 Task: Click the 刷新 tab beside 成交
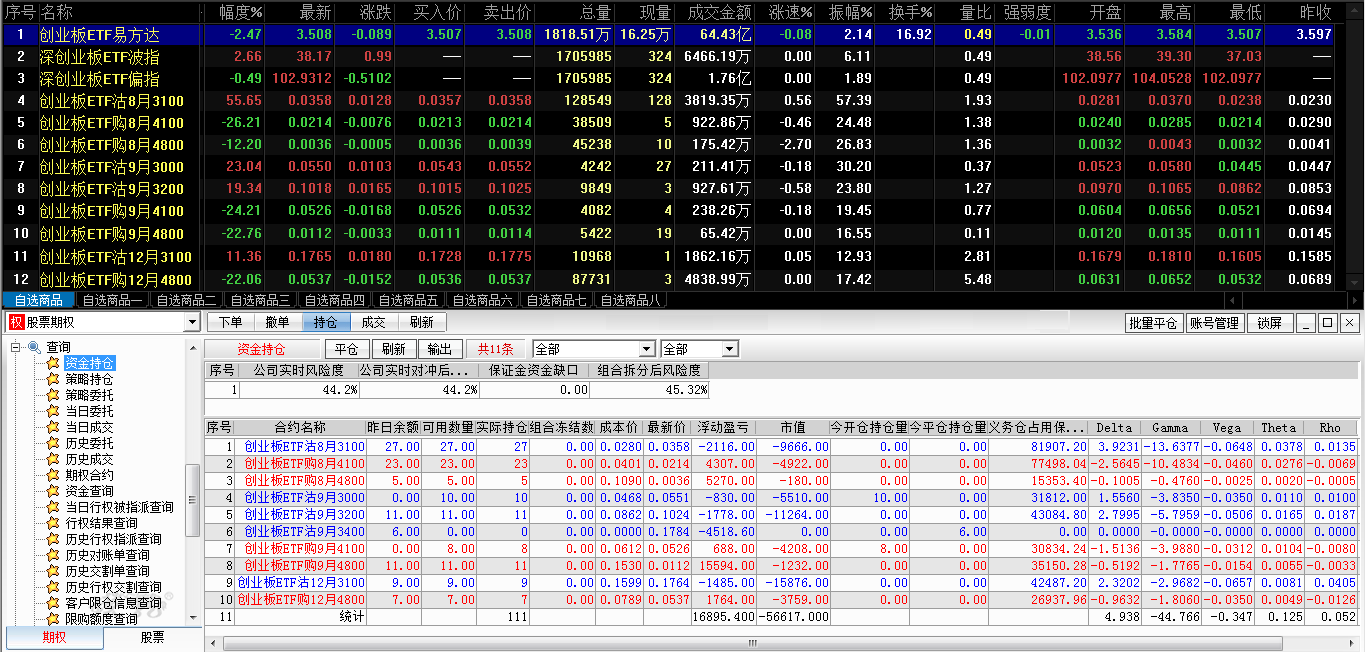tap(422, 322)
